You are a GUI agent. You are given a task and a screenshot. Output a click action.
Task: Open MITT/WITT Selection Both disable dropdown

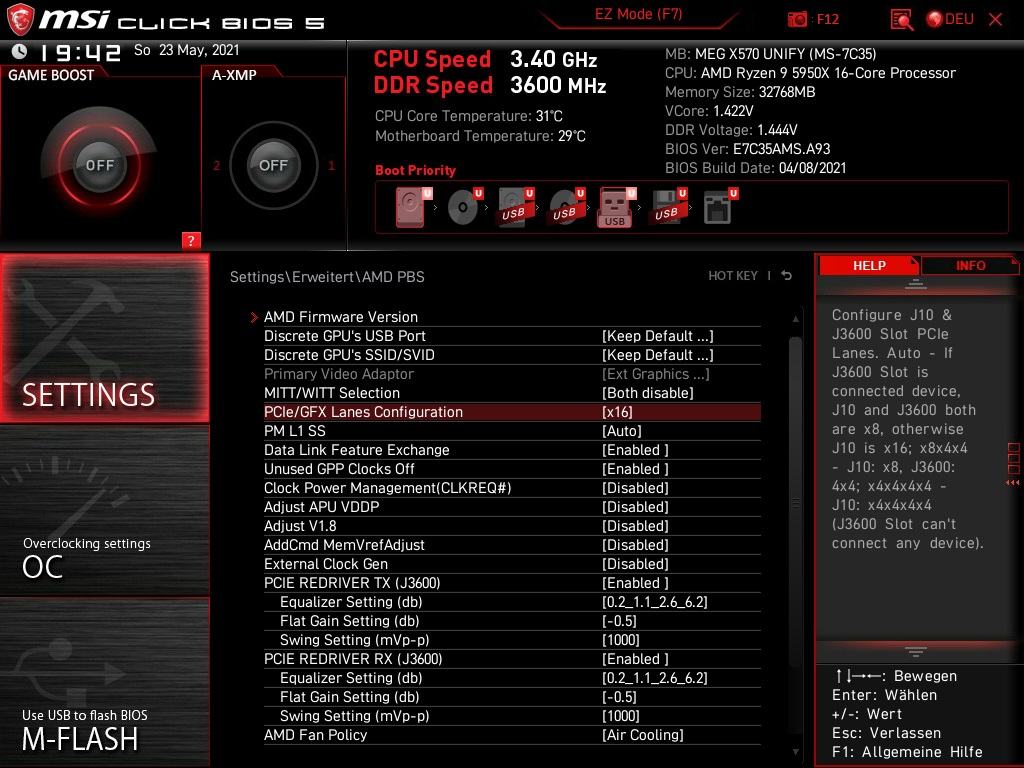(x=648, y=393)
